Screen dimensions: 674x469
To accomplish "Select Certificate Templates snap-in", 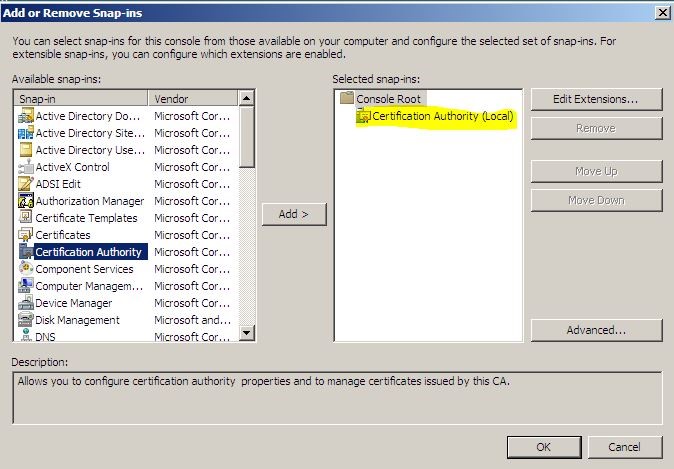I will pyautogui.click(x=86, y=218).
